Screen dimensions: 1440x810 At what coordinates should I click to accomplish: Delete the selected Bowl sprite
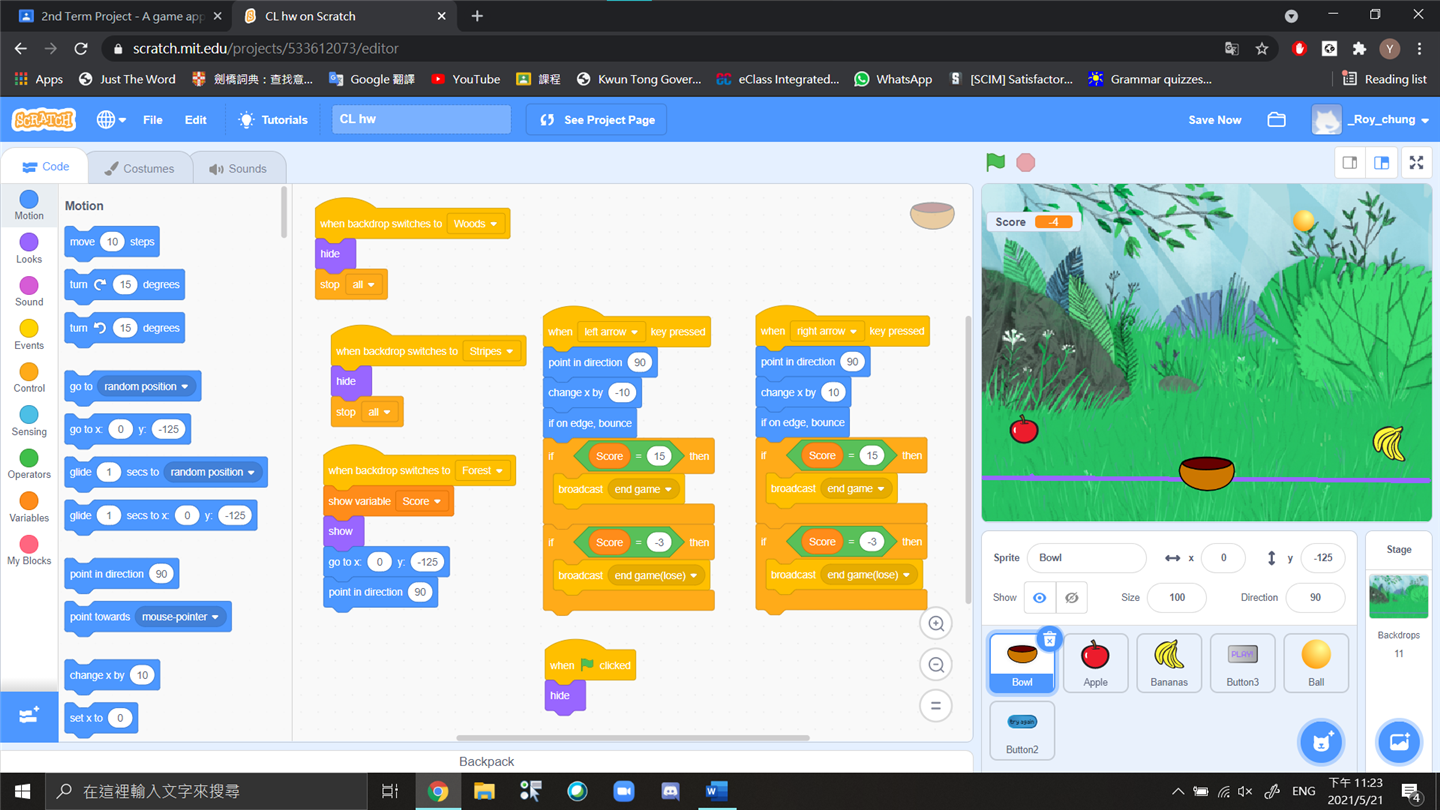(x=1049, y=639)
